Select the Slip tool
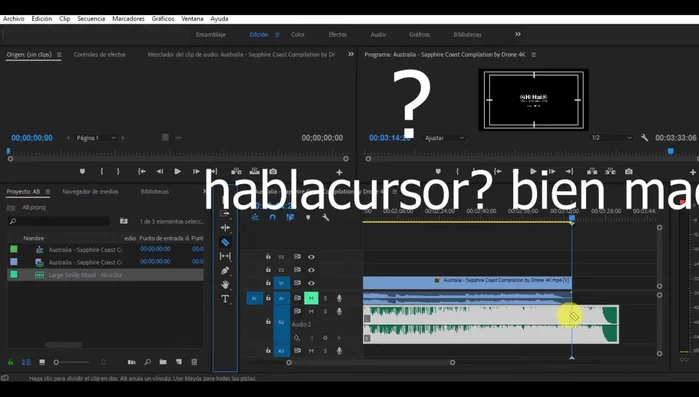 point(225,256)
